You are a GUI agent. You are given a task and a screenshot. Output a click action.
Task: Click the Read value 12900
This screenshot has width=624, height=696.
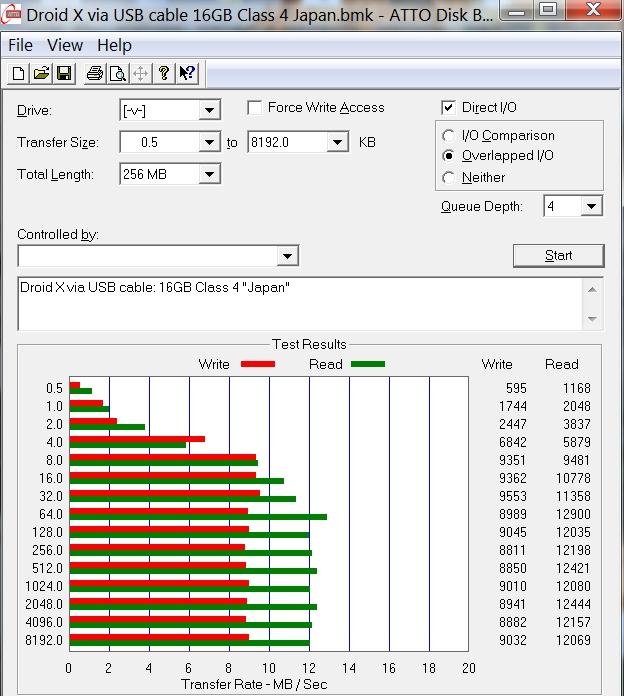[x=573, y=514]
